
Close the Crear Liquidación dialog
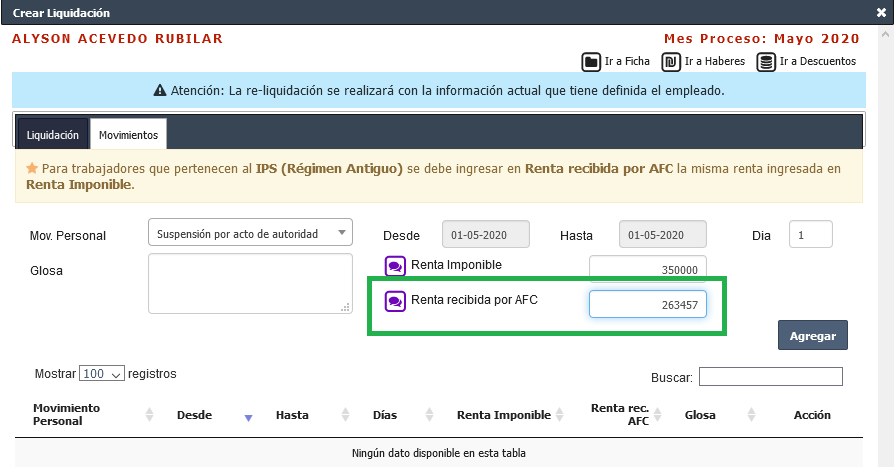pyautogui.click(x=881, y=13)
